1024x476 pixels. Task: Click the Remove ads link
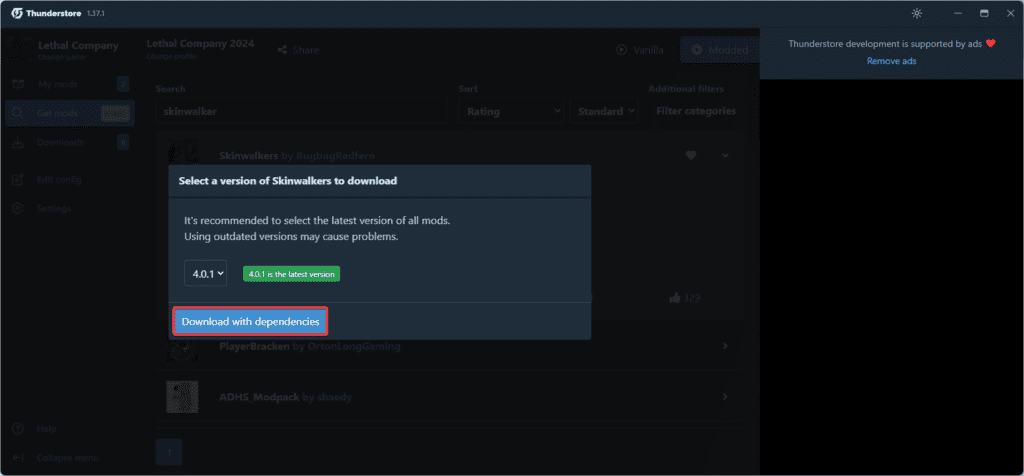coord(891,61)
